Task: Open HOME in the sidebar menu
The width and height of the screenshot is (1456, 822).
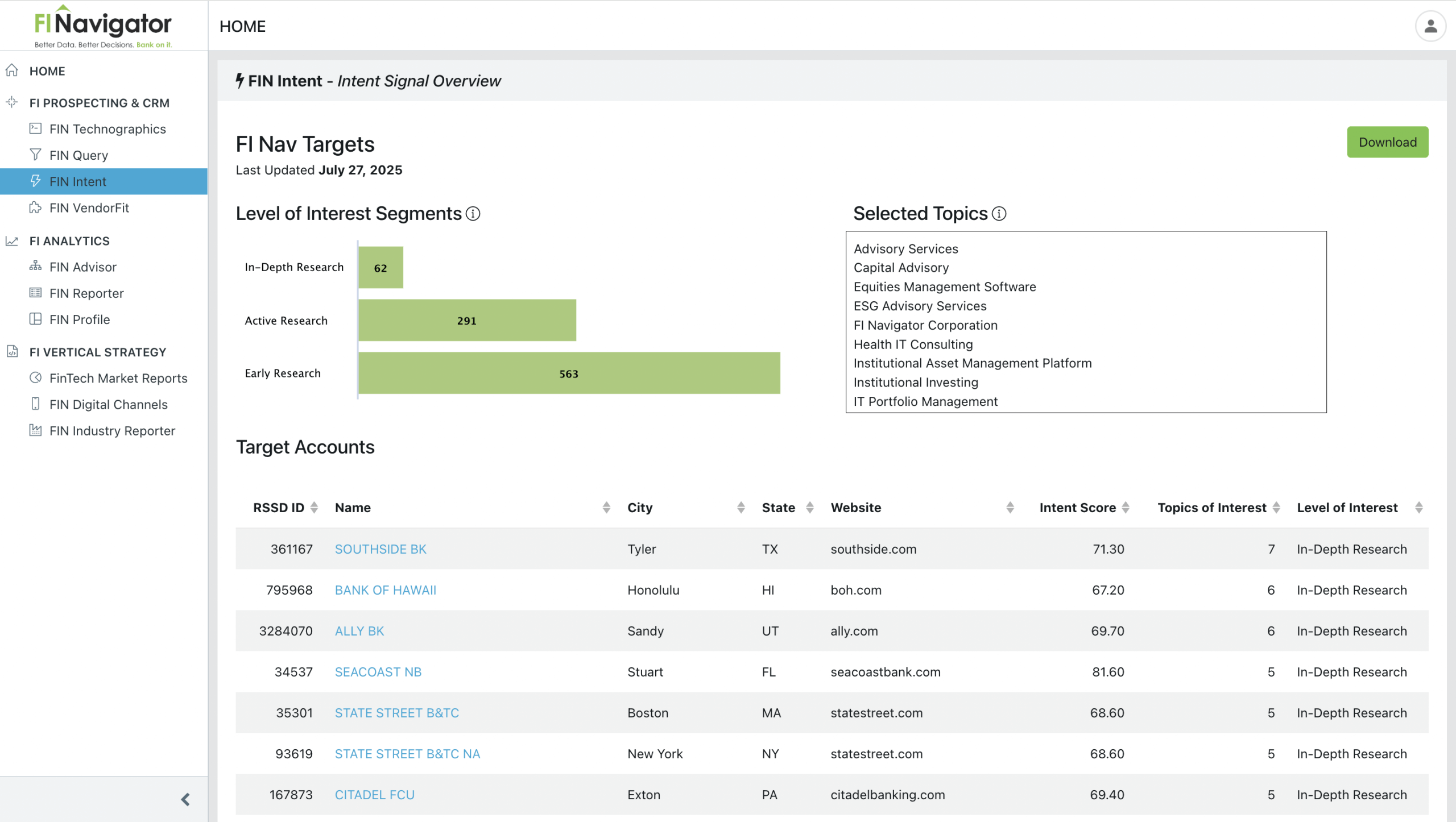Action: (47, 71)
